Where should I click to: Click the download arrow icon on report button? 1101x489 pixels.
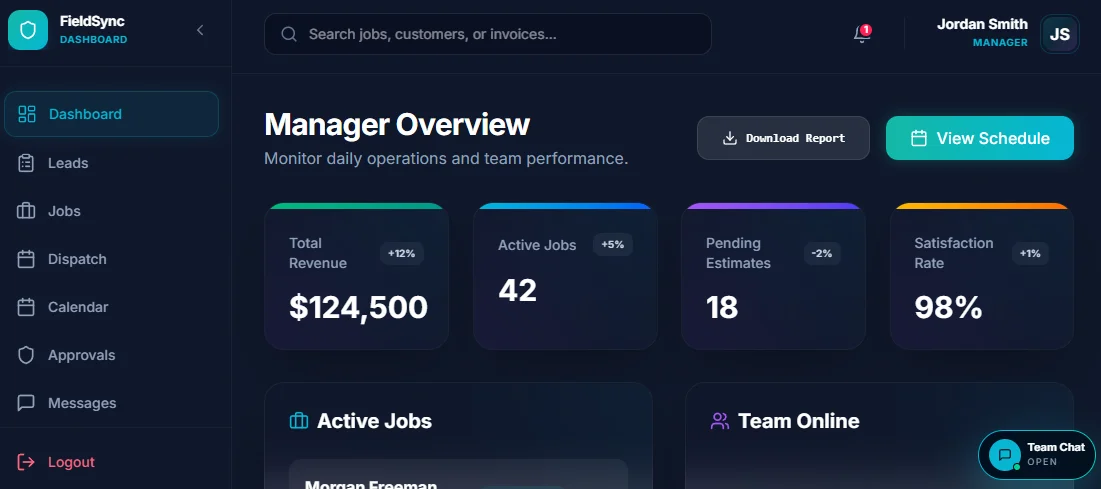coord(730,138)
